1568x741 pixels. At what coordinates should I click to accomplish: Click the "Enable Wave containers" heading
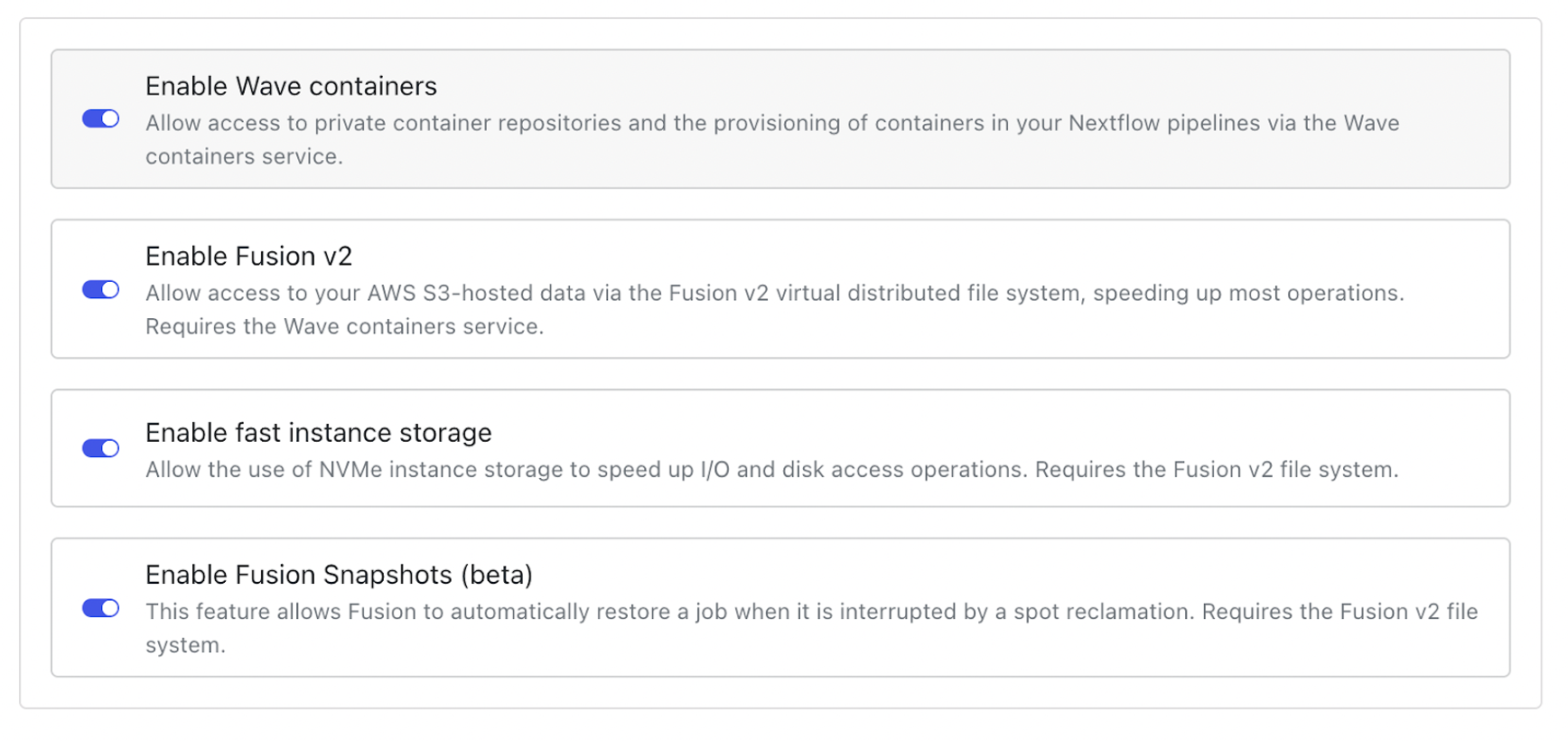291,86
